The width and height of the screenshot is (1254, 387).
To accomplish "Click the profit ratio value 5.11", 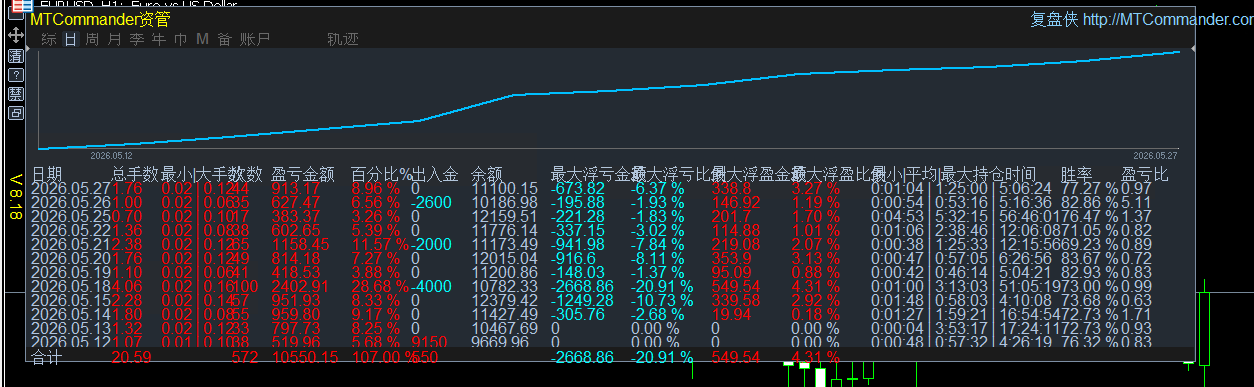I will click(x=1137, y=202).
